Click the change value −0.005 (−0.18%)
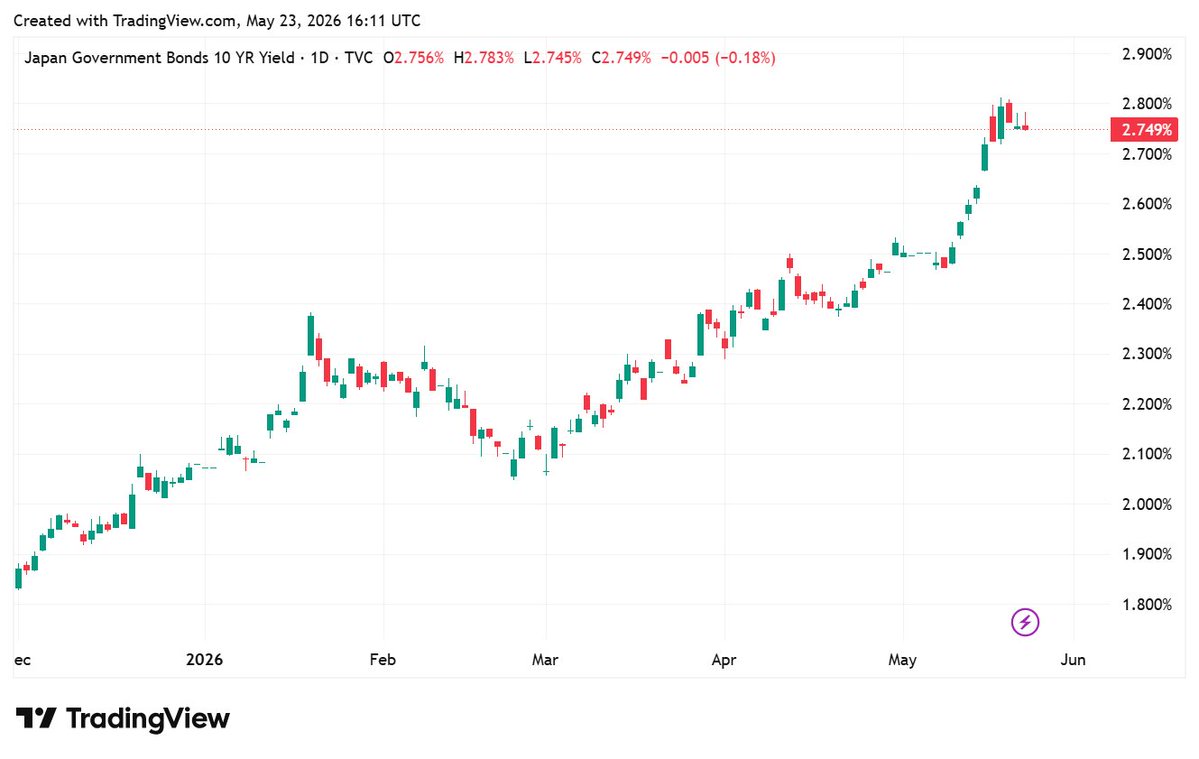1199x759 pixels. [718, 58]
